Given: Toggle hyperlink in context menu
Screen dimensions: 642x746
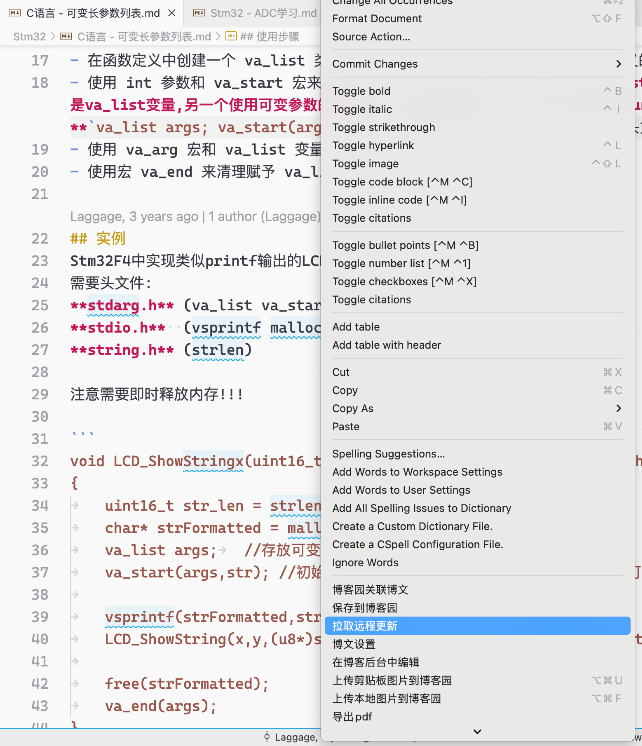Looking at the screenshot, I should (x=477, y=145).
